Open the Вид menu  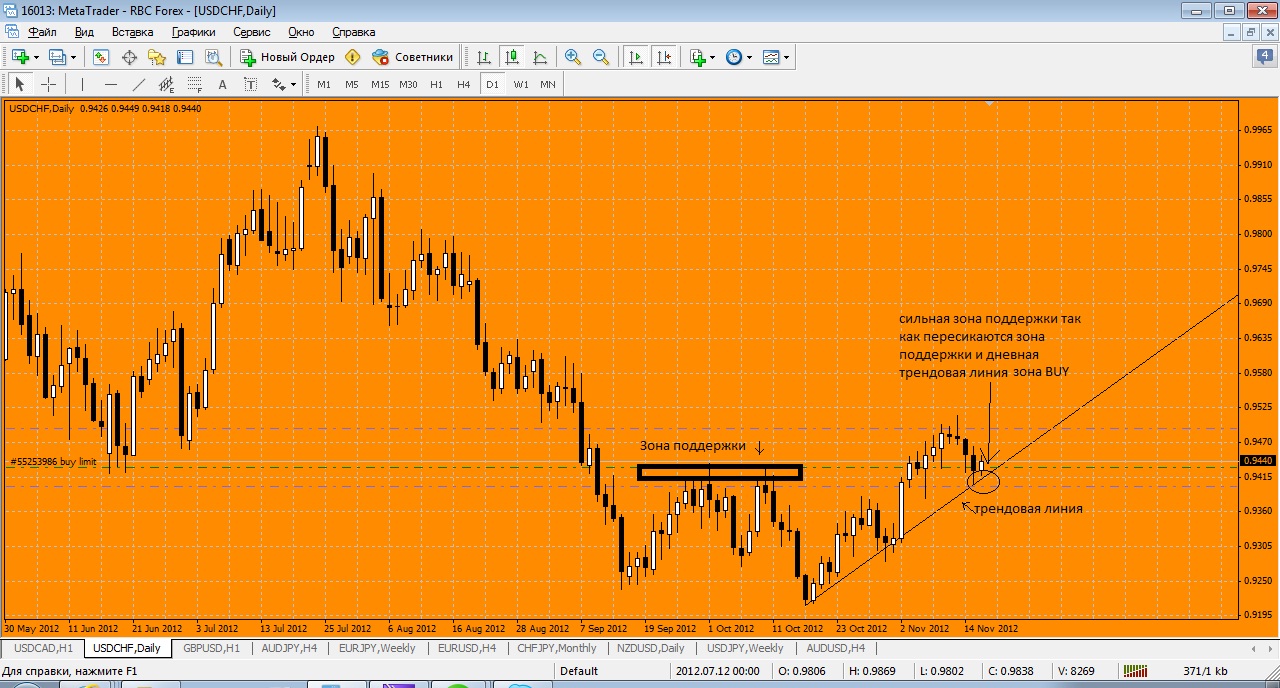(x=85, y=32)
